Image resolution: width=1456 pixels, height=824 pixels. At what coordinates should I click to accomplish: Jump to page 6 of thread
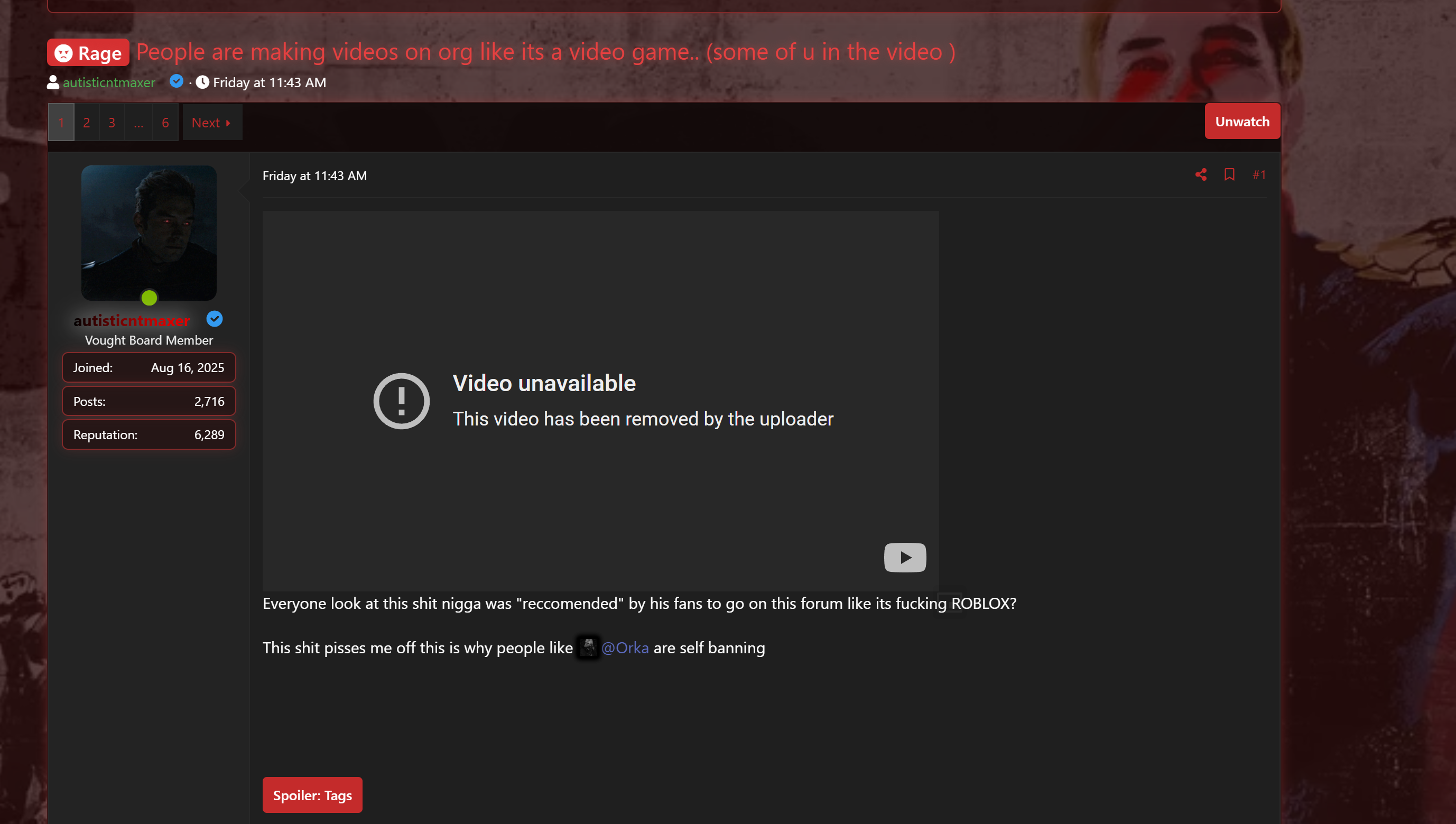[165, 123]
